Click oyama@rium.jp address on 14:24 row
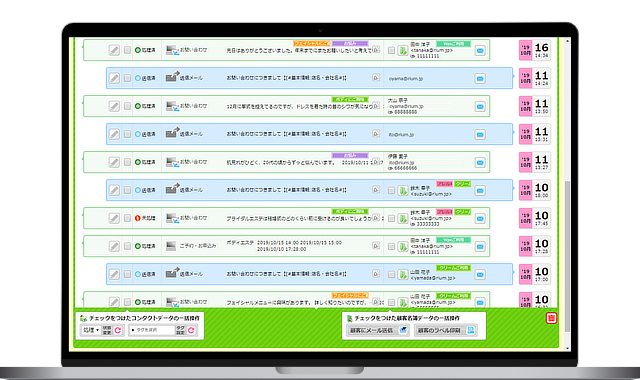The image size is (640, 380). tap(406, 78)
